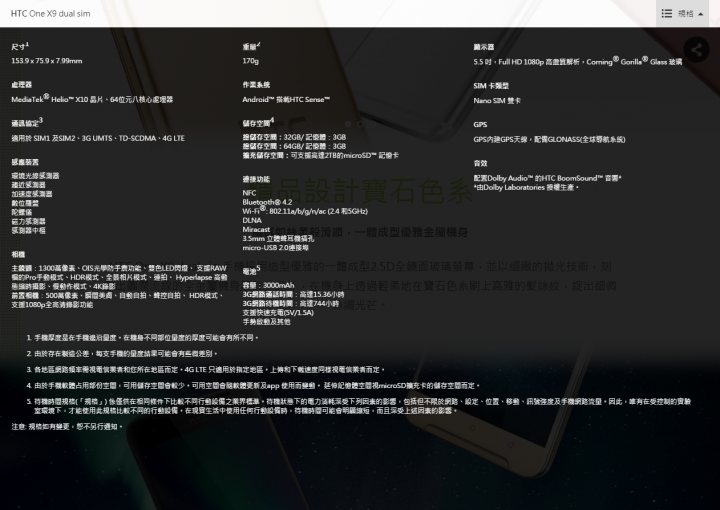
Task: Click the SIM 卡類型 heading
Action: pyautogui.click(x=491, y=86)
